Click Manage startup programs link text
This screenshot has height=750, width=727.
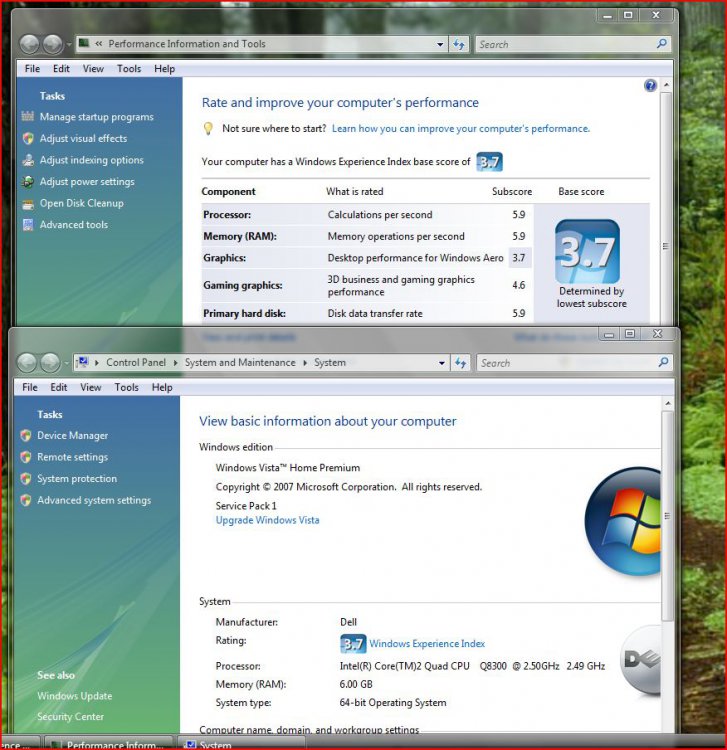(x=97, y=117)
